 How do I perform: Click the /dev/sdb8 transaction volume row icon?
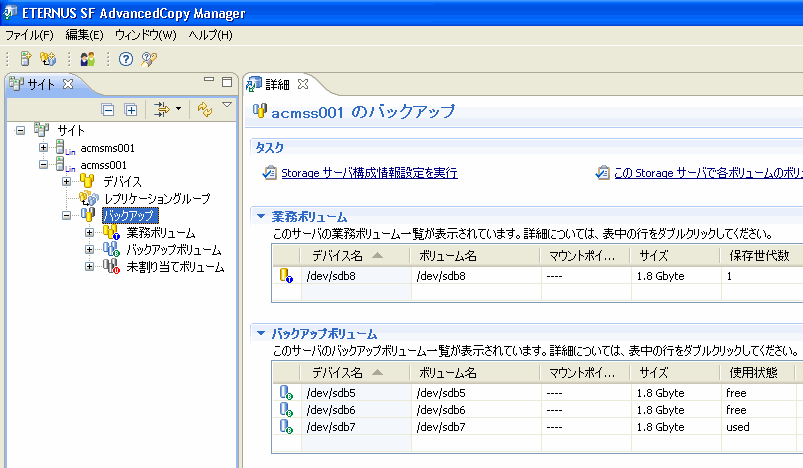[x=286, y=275]
